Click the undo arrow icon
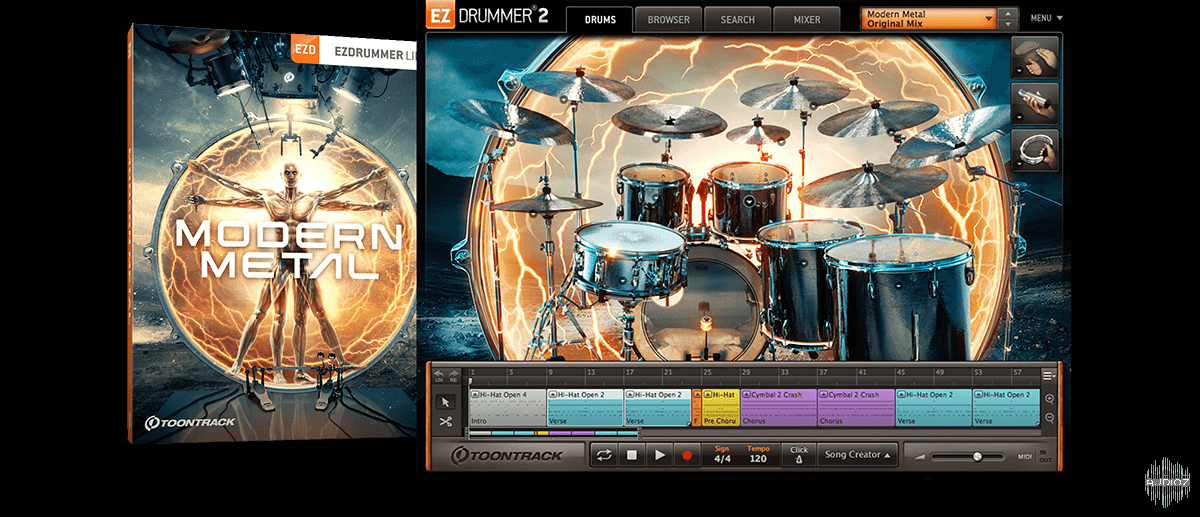 (x=438, y=375)
